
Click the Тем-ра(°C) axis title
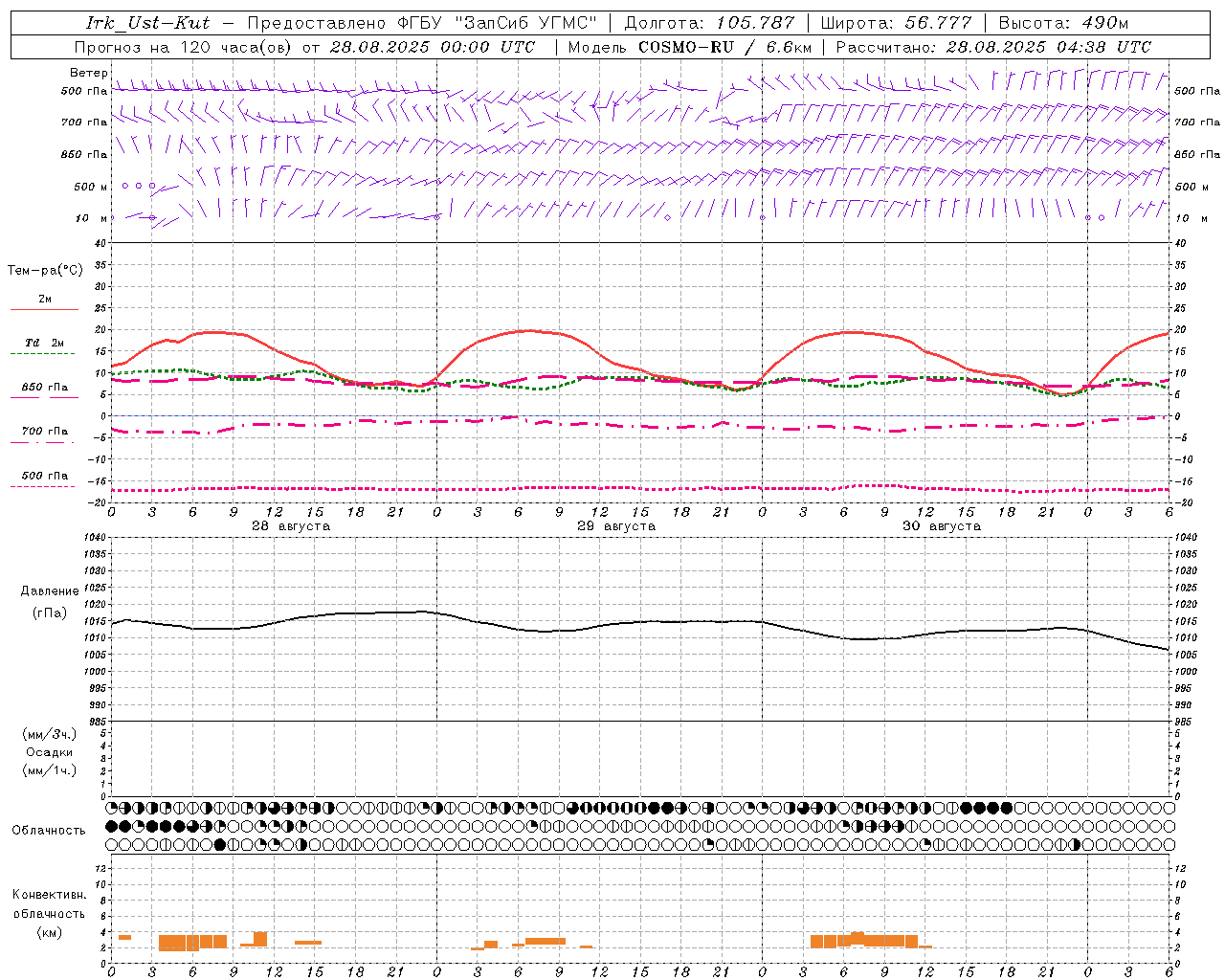pyautogui.click(x=45, y=271)
